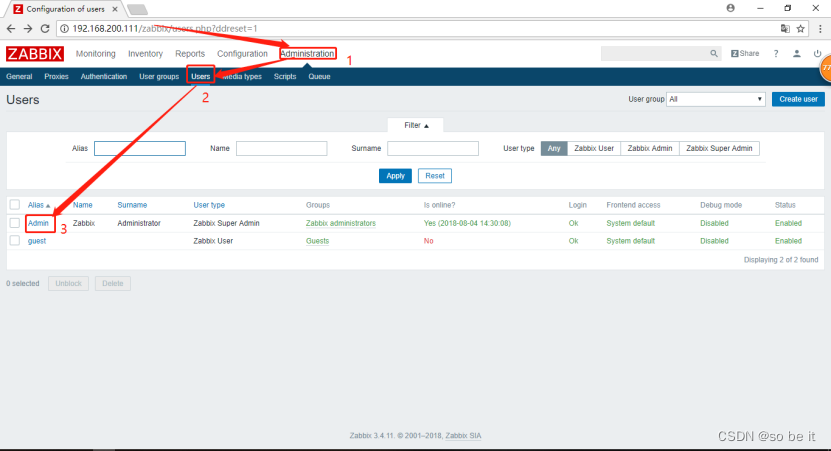831x451 pixels.
Task: Go to the Users submenu
Action: (x=201, y=77)
